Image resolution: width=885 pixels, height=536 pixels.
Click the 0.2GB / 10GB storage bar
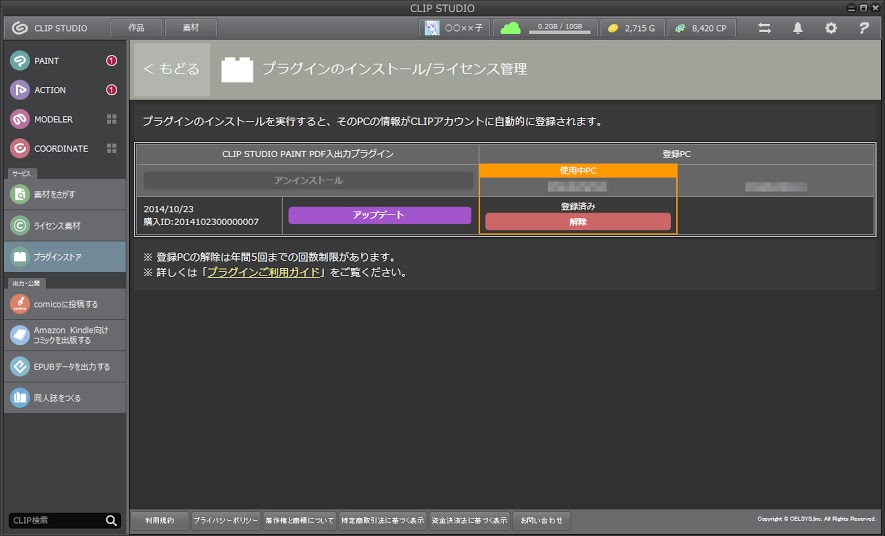(x=559, y=28)
